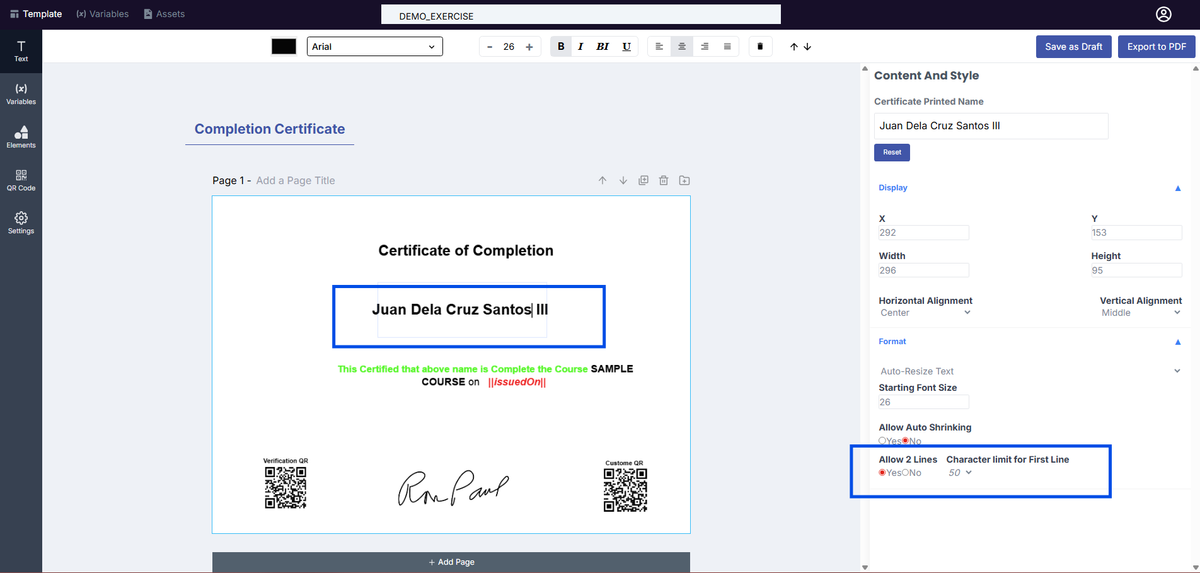This screenshot has width=1200, height=573.
Task: Switch to the Assets tab
Action: coord(165,14)
